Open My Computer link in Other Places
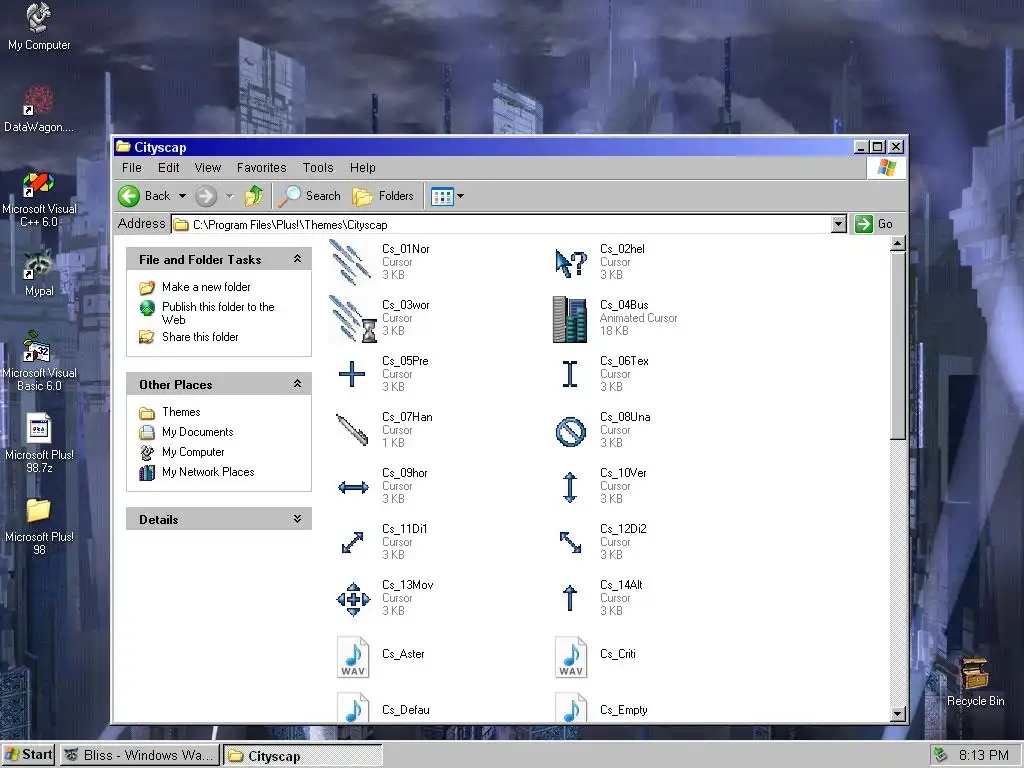This screenshot has height=768, width=1024. point(193,452)
